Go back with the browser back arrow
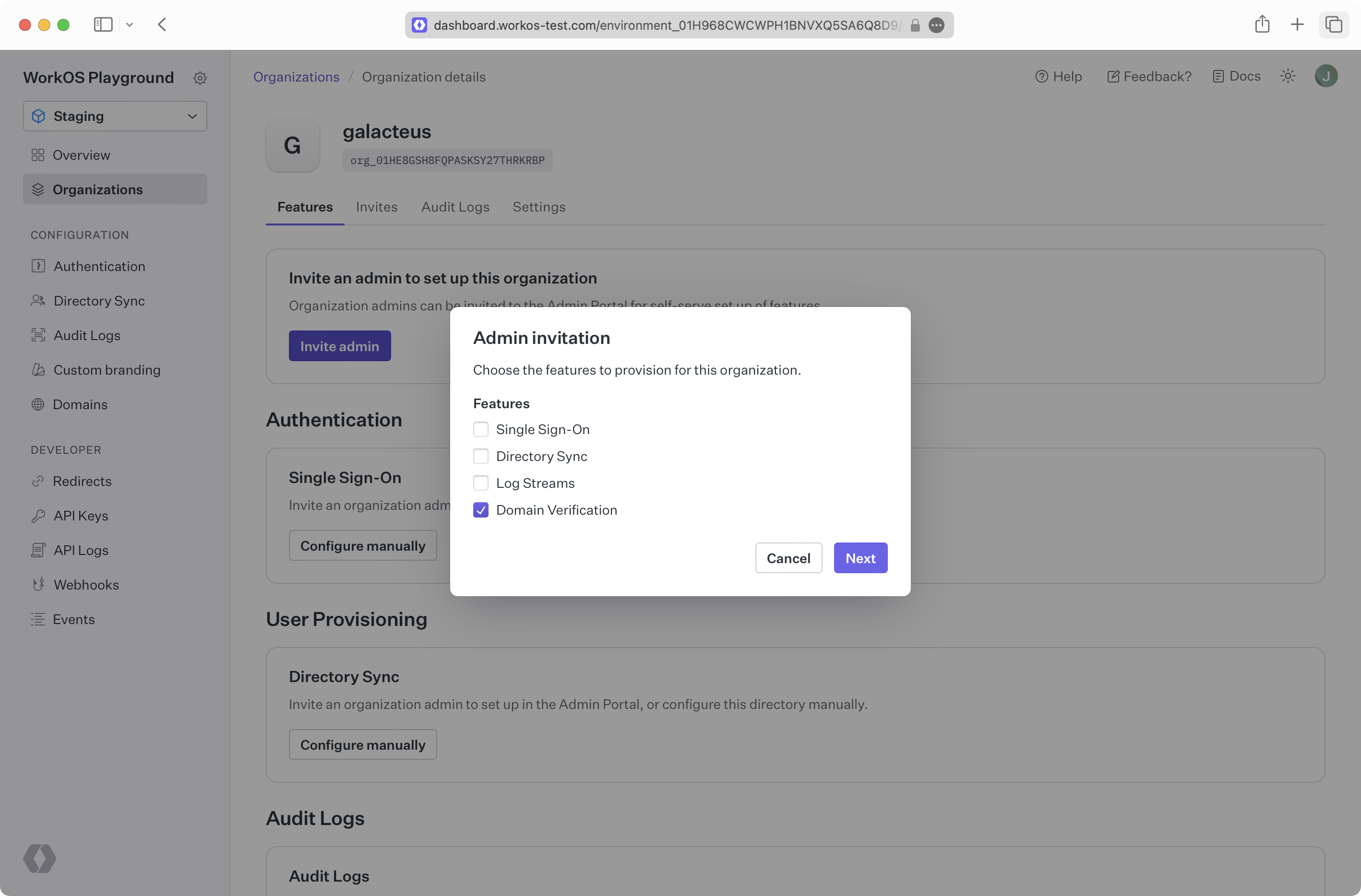 162,24
